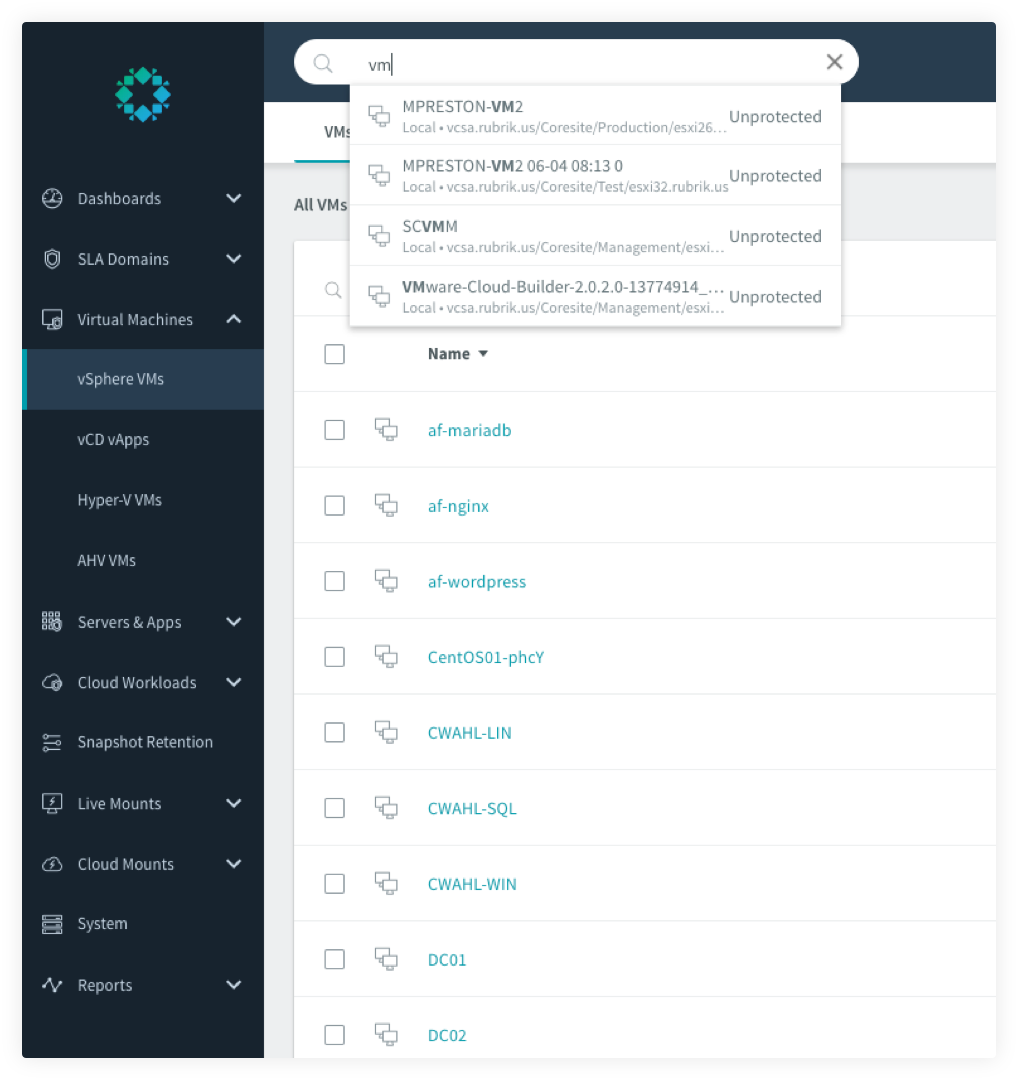The image size is (1018, 1080).
Task: Expand the Cloud Mounts chevron
Action: pos(234,864)
